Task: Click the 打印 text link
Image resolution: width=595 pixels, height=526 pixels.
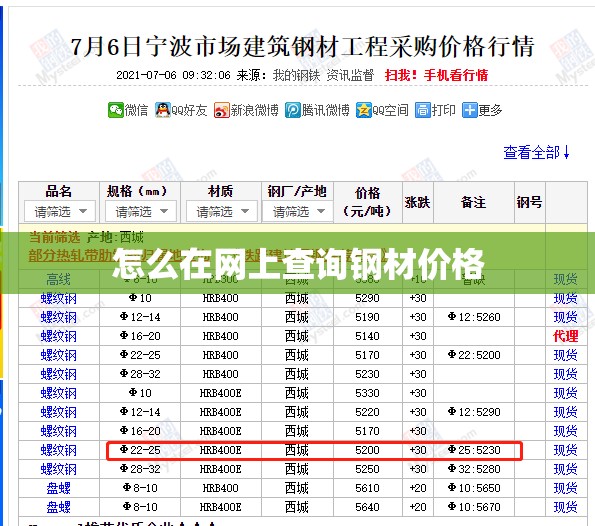Action: point(444,110)
